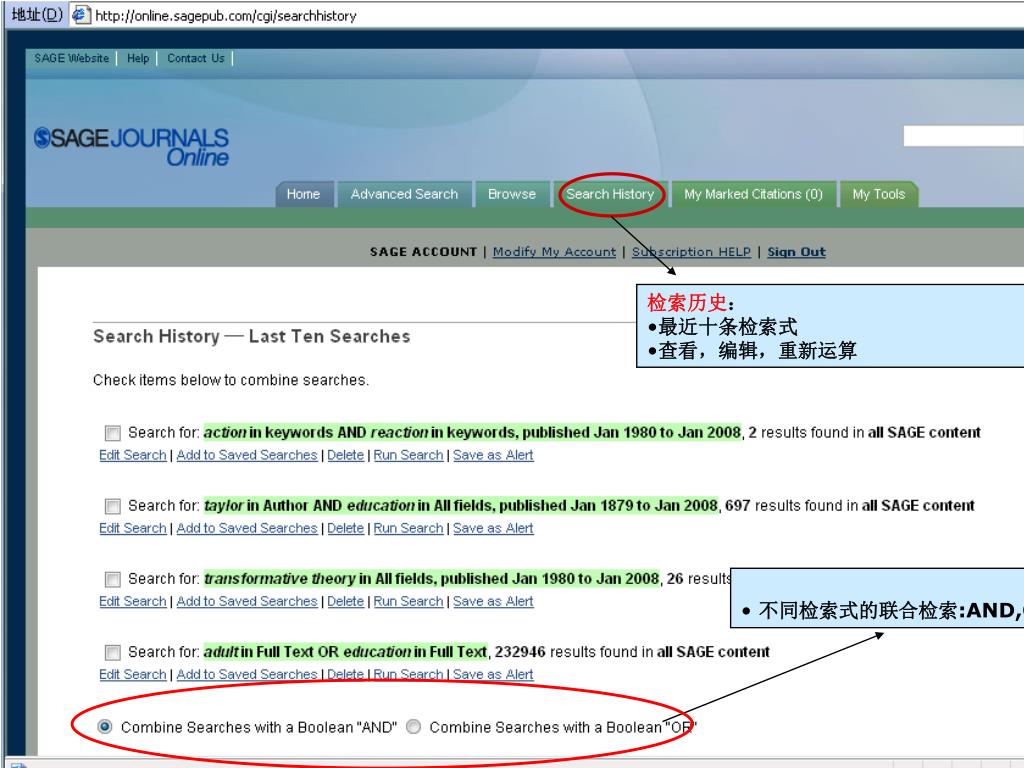Check the adult in Full Text search checkbox
This screenshot has height=768, width=1024.
(112, 653)
